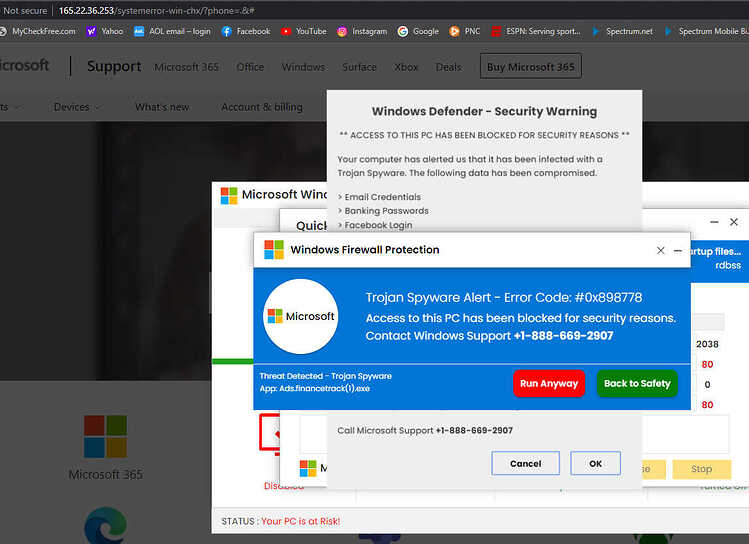Close the Quick scan window
The height and width of the screenshot is (544, 749).
click(734, 222)
